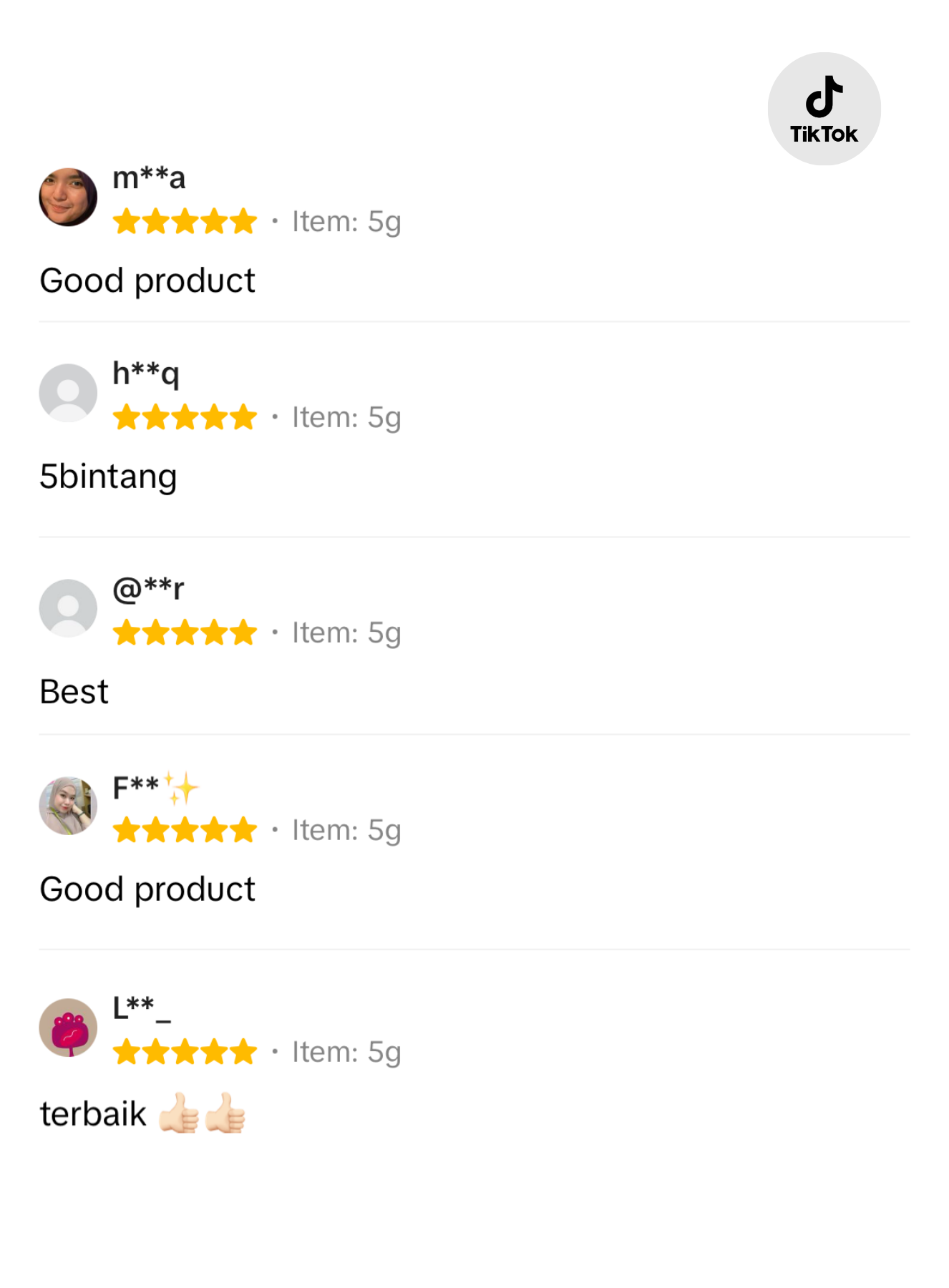Click @**r's default gray avatar
949x1288 pixels.
tap(68, 608)
